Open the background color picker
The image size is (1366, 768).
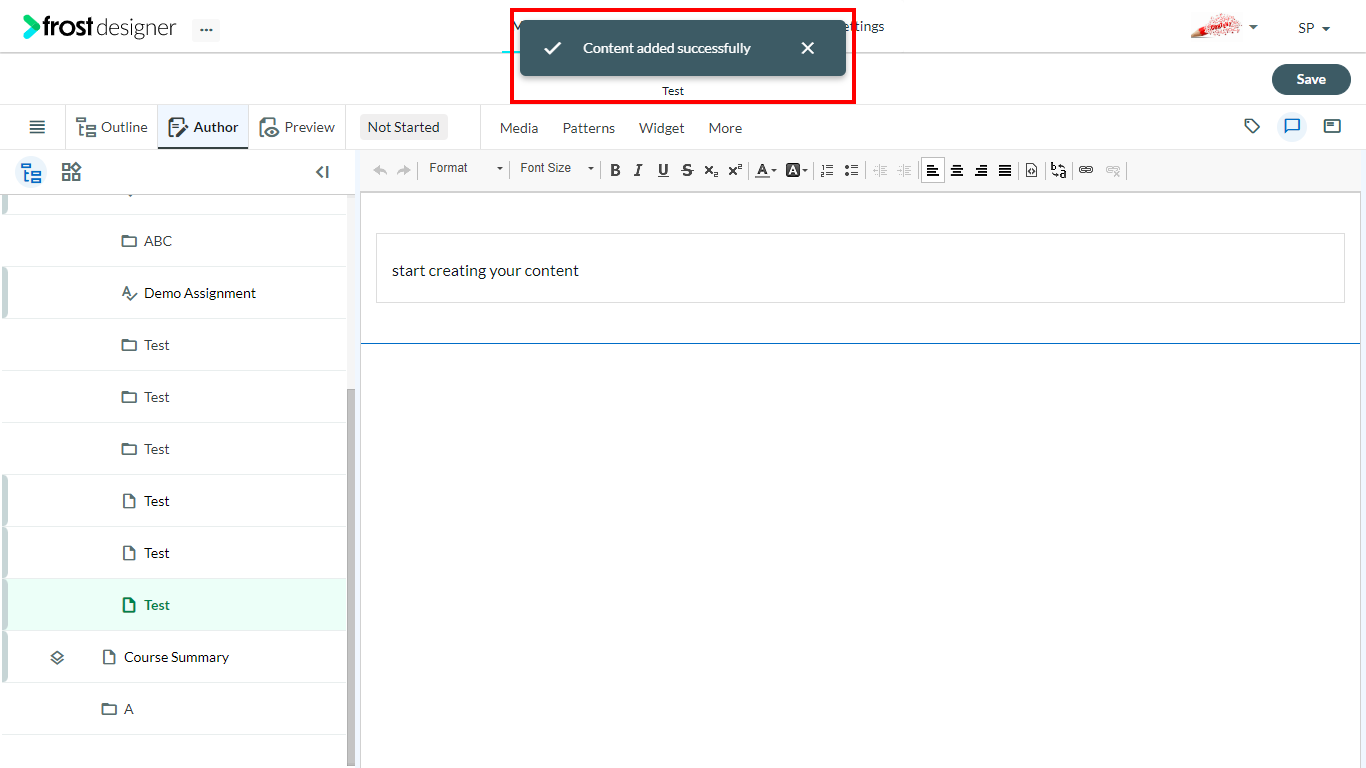(x=796, y=170)
